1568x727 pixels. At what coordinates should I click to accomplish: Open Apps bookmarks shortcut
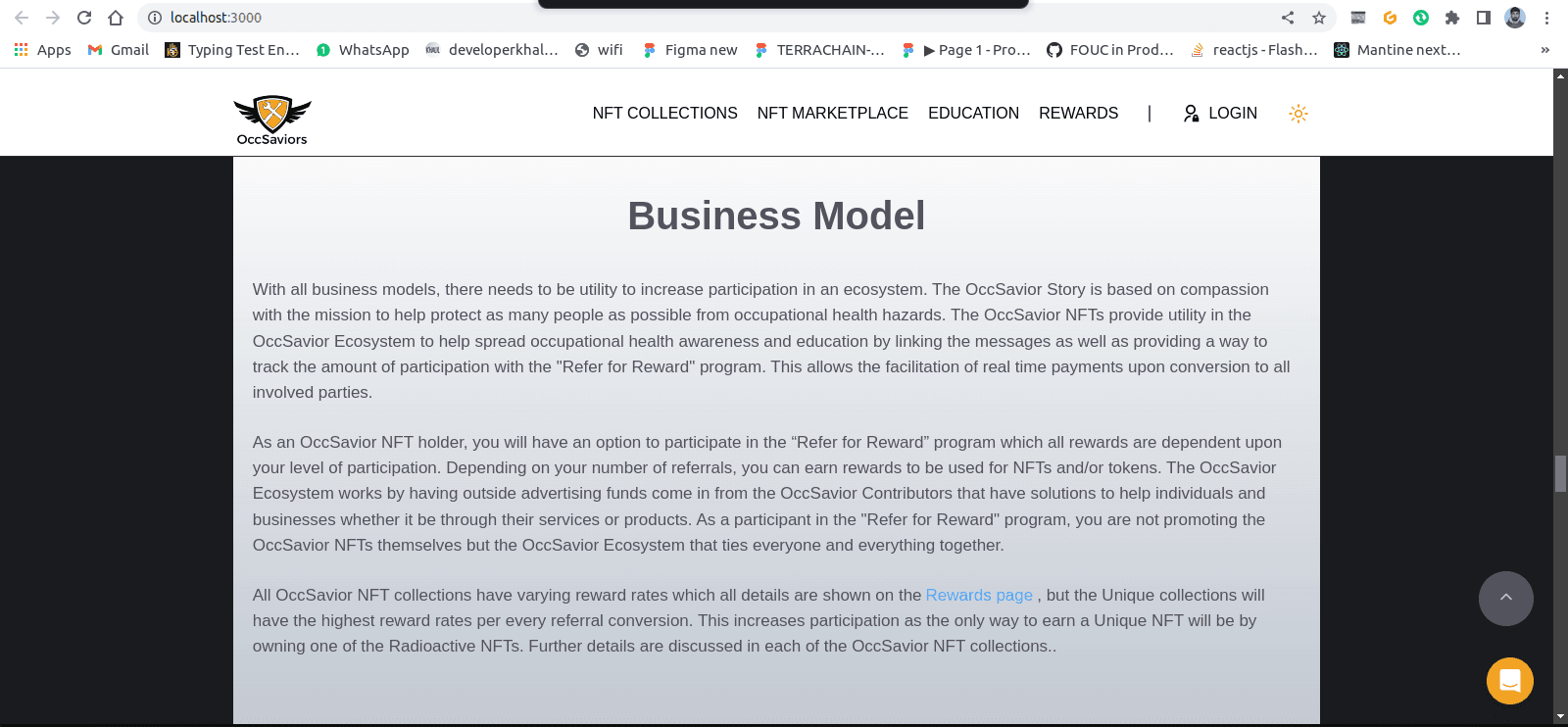[42, 50]
